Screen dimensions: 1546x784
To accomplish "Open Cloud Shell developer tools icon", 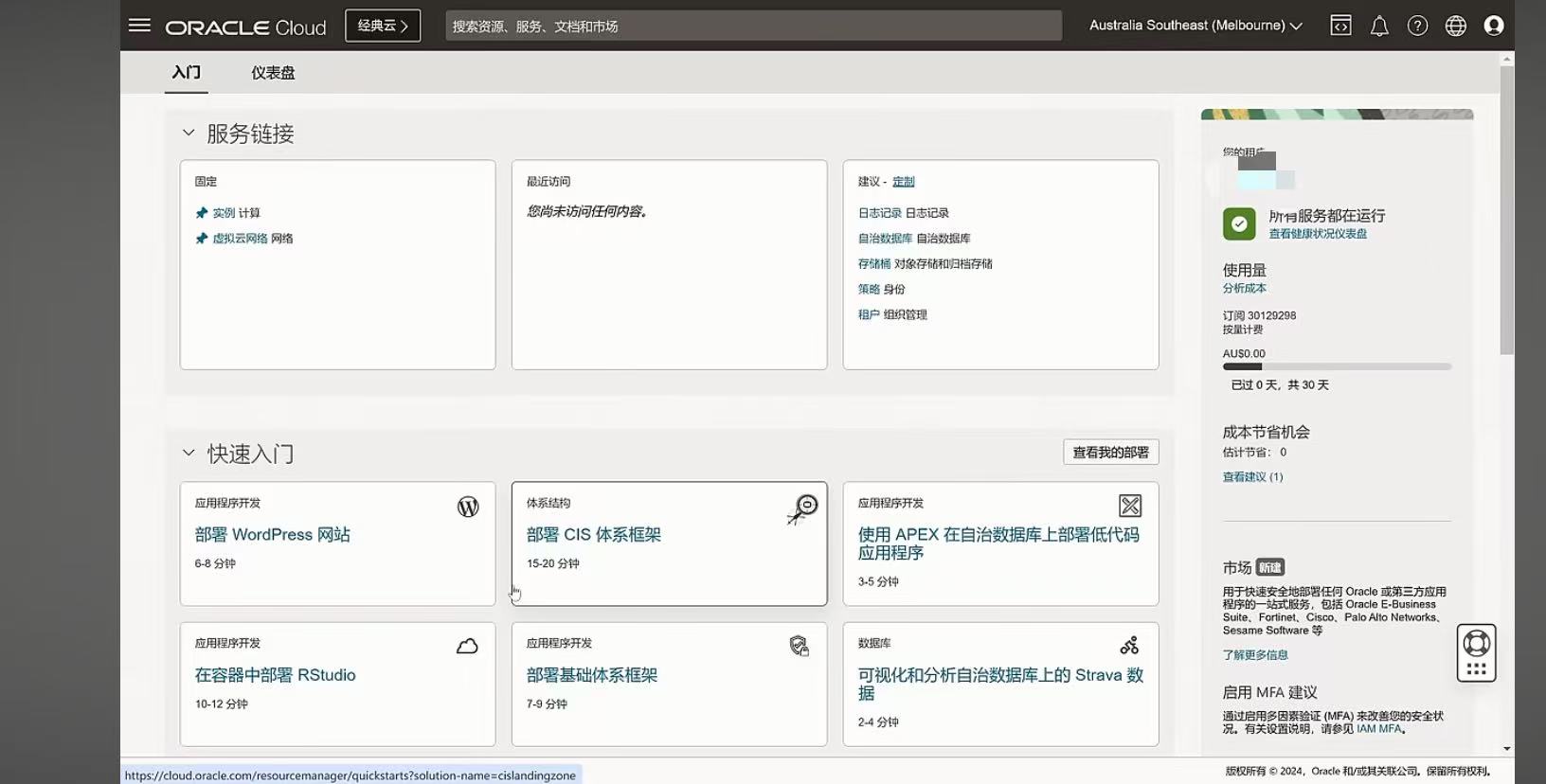I will 1340,26.
